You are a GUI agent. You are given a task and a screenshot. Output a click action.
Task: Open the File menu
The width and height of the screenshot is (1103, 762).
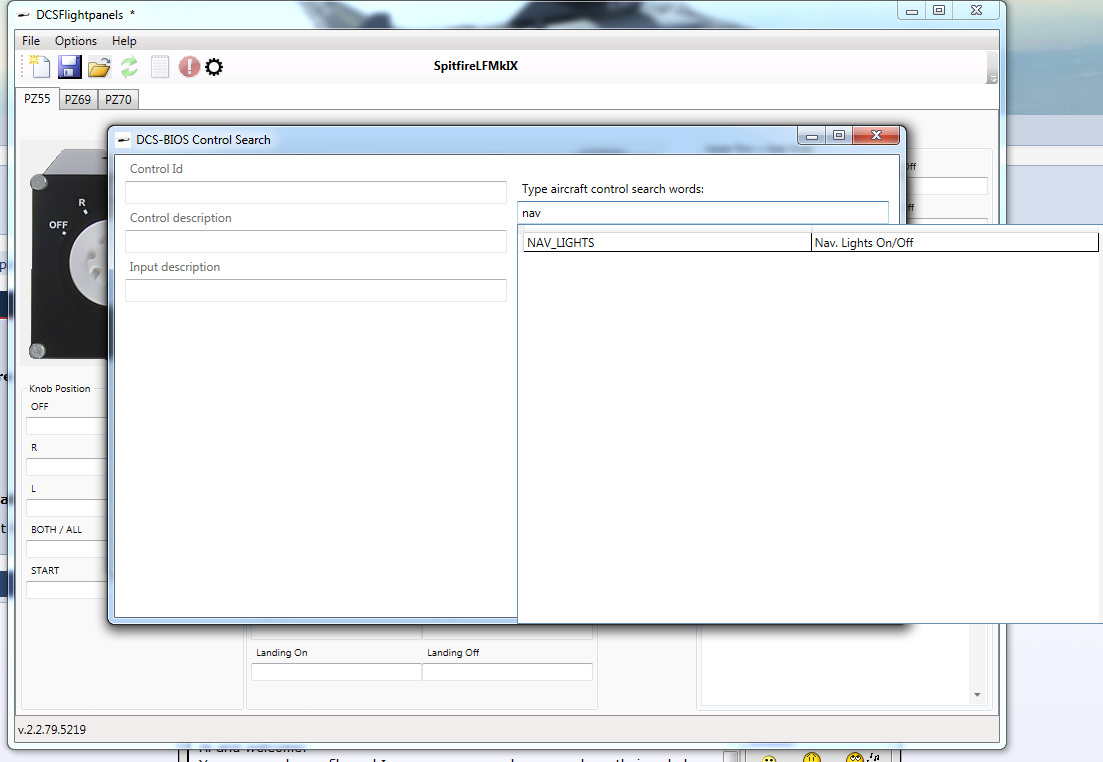coord(31,41)
